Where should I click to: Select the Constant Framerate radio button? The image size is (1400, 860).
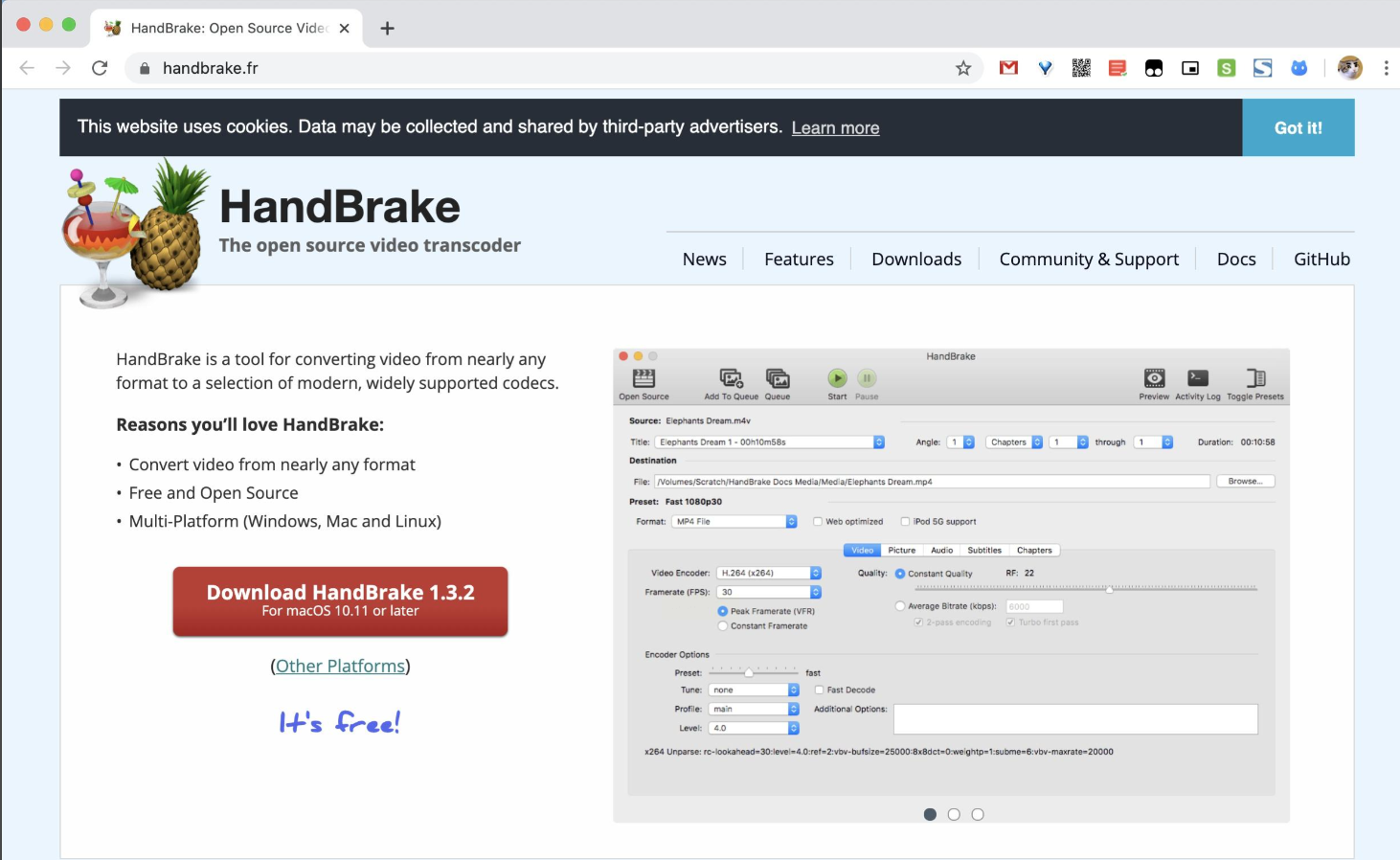tap(723, 626)
